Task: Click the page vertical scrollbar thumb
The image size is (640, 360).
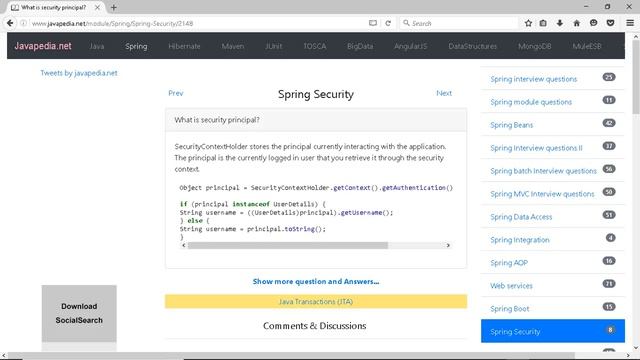Action: coord(636,77)
